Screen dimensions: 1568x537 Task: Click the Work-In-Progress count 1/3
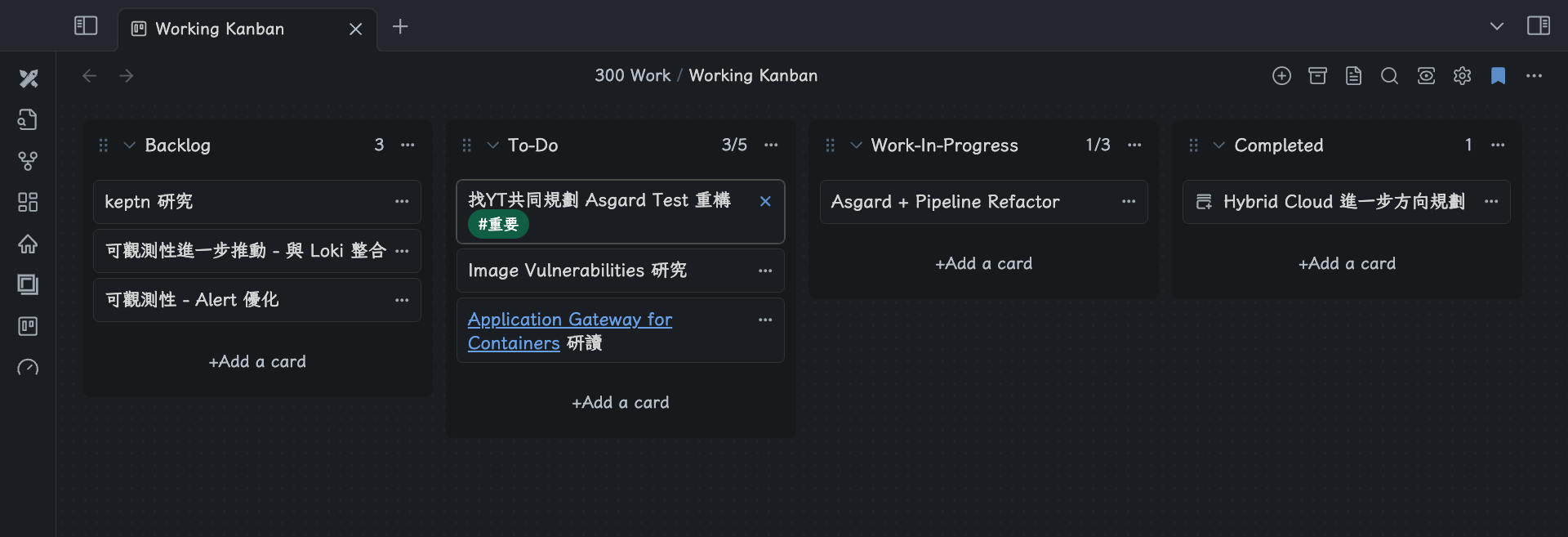1098,145
